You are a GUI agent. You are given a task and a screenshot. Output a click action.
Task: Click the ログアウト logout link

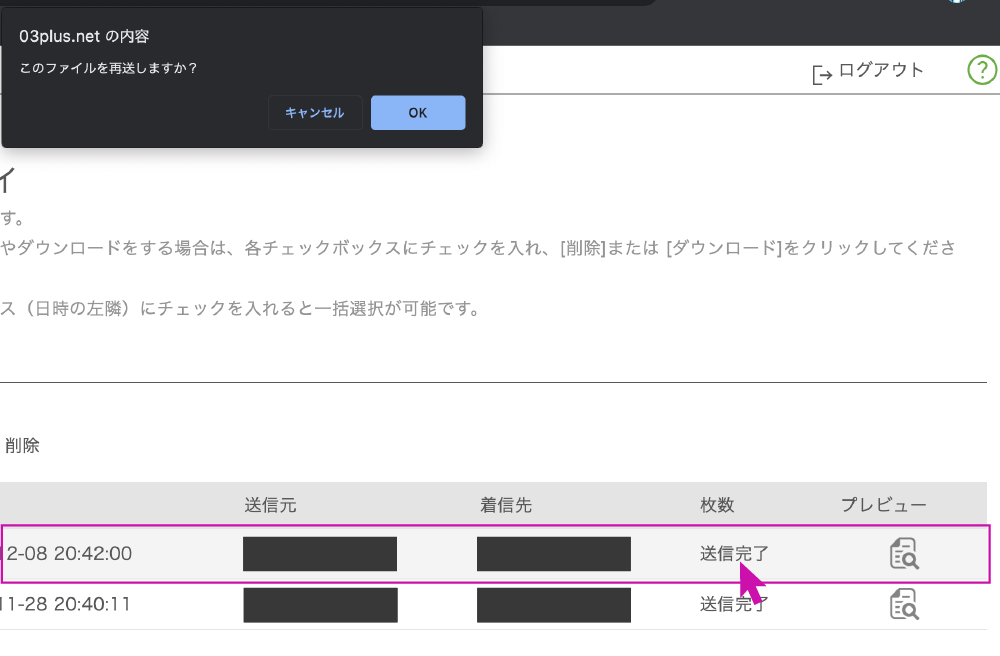[x=881, y=70]
